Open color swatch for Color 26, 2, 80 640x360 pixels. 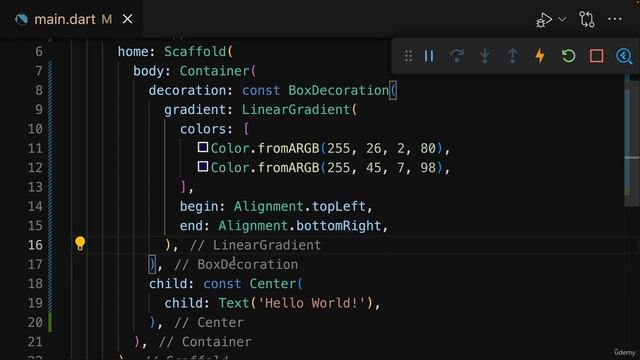(x=203, y=147)
